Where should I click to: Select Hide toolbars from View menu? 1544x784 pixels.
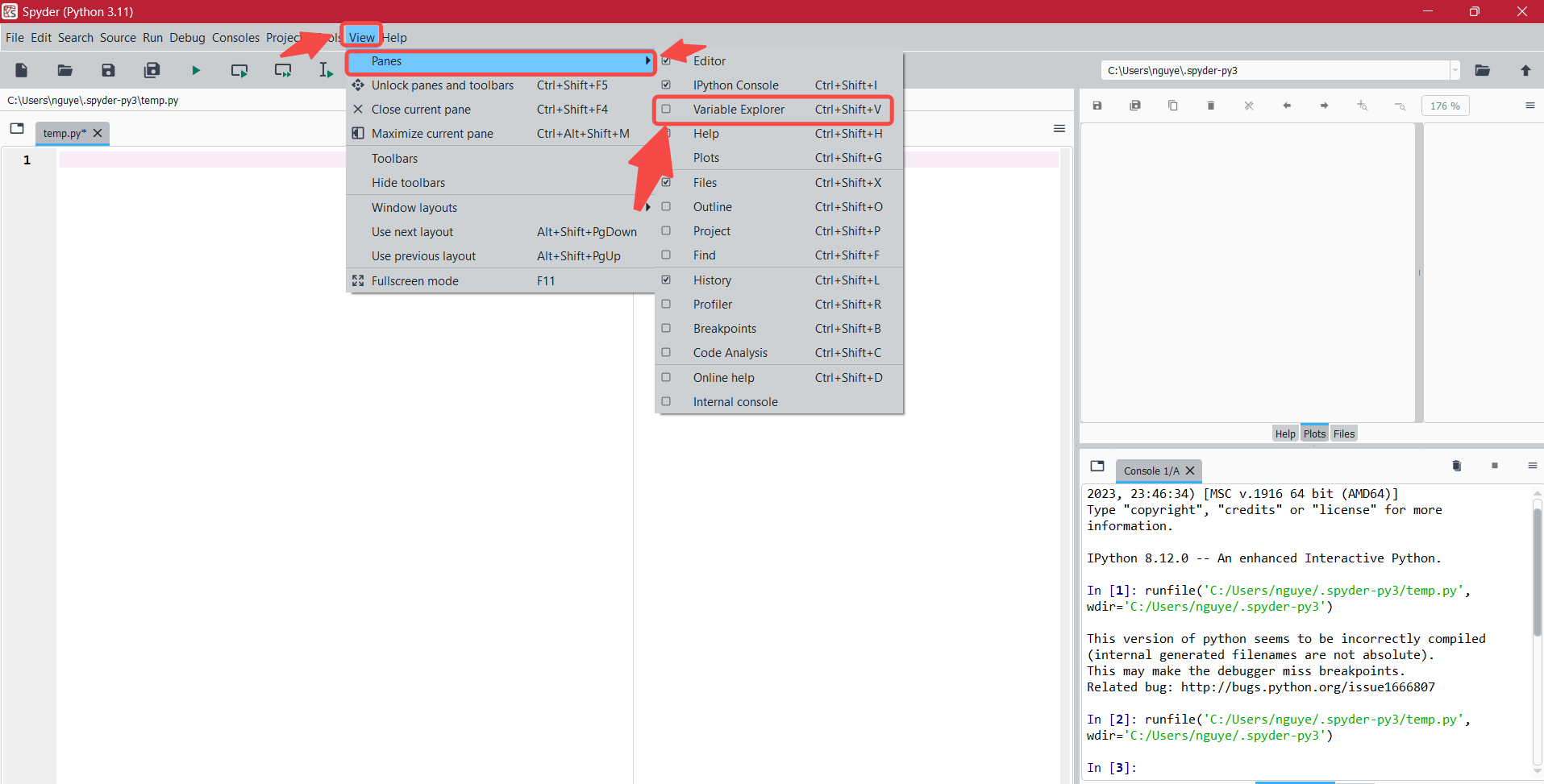point(501,183)
